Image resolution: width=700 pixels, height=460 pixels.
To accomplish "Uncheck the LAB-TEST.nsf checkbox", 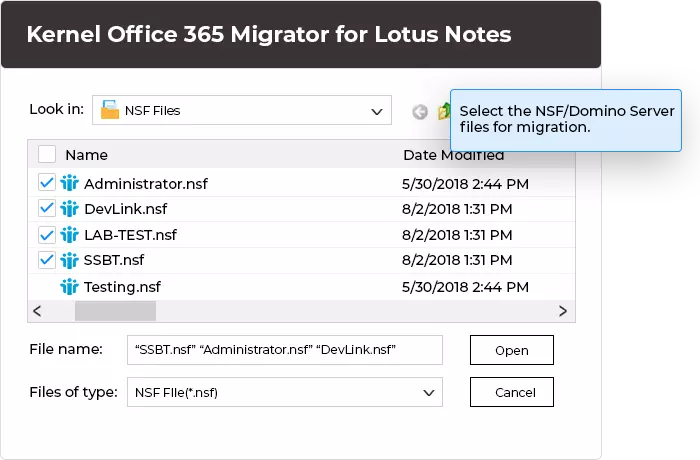I will point(46,234).
